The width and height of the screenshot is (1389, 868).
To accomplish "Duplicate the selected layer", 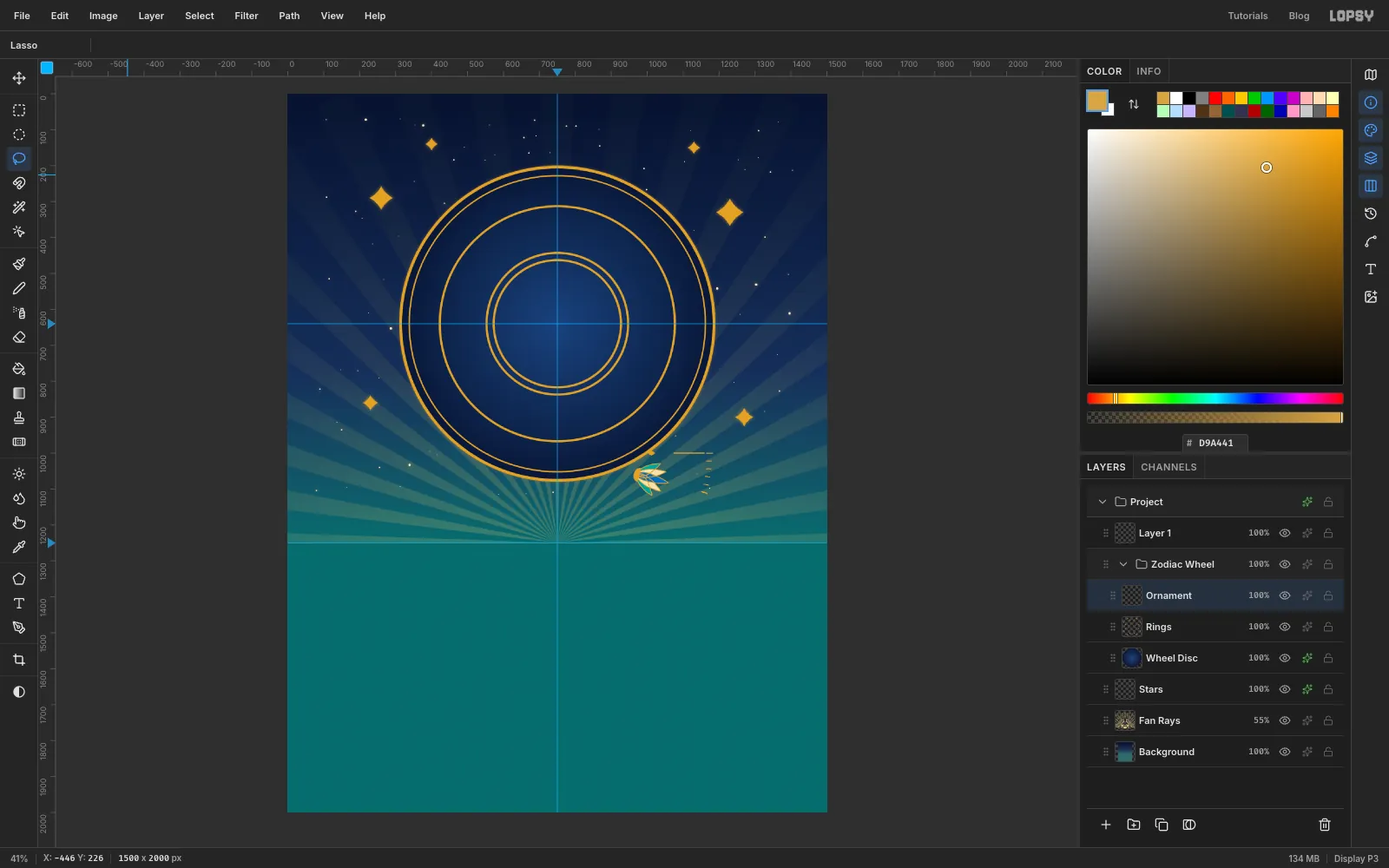I will (1162, 825).
